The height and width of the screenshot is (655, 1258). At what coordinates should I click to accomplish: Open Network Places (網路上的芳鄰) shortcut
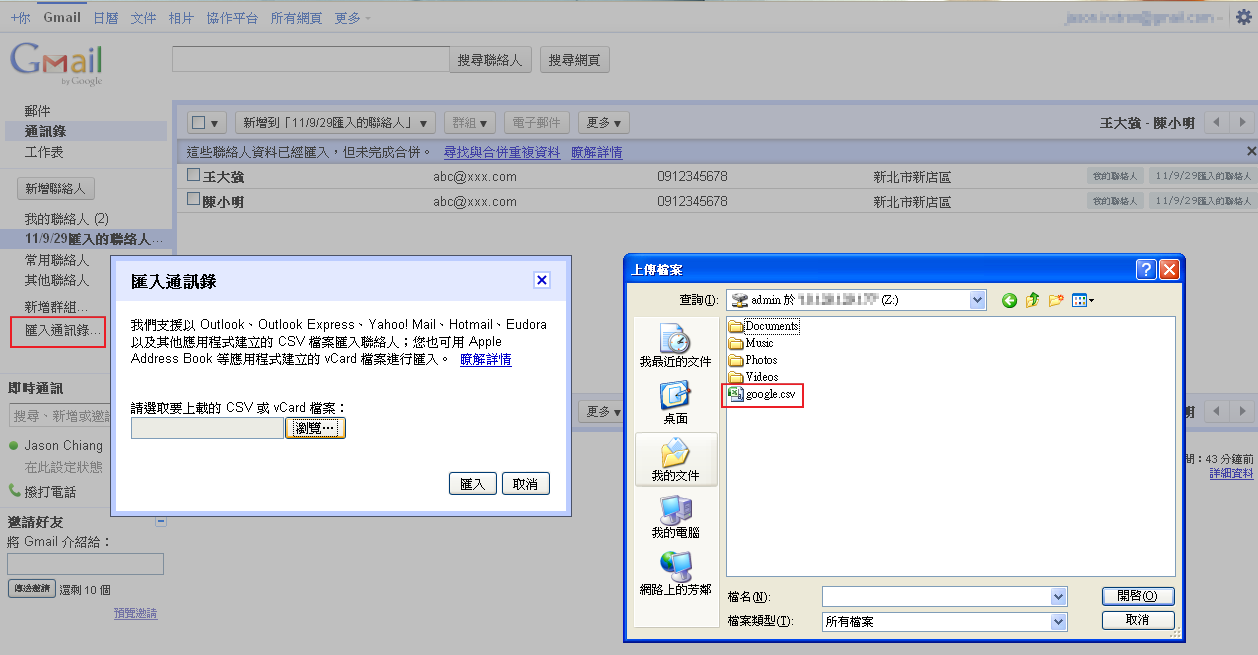(675, 575)
